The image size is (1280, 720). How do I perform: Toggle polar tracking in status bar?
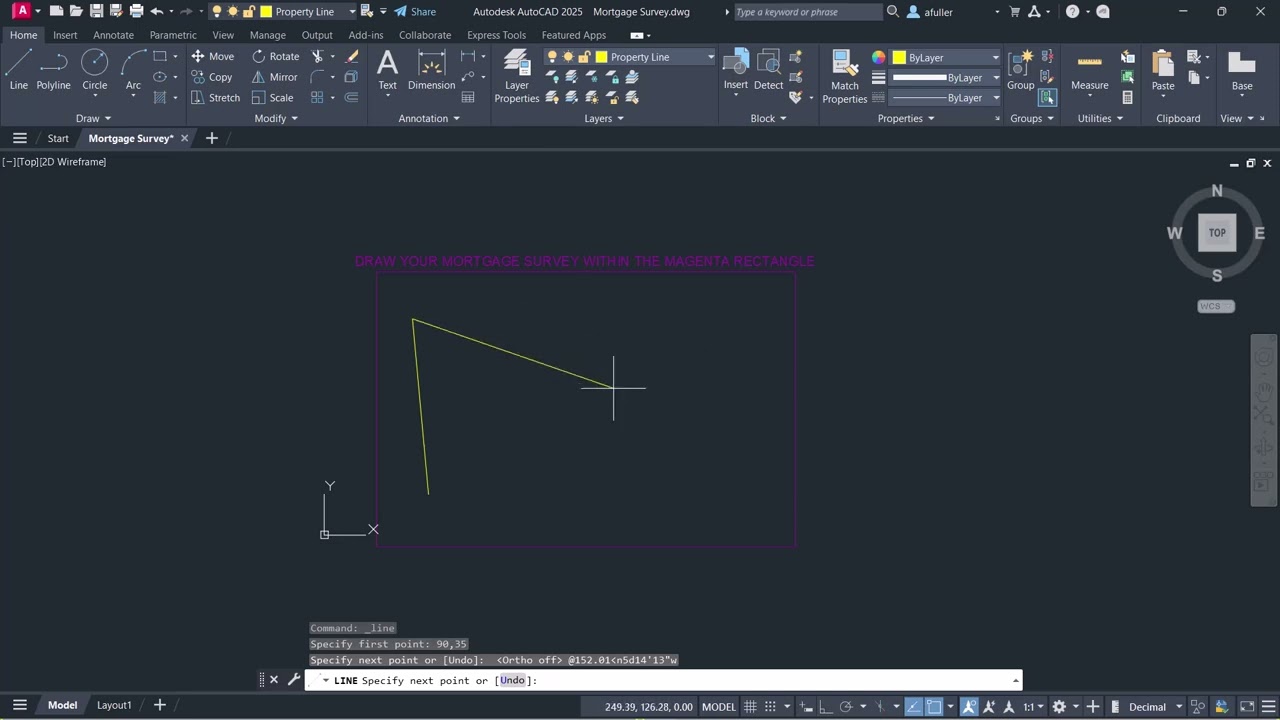(x=846, y=707)
